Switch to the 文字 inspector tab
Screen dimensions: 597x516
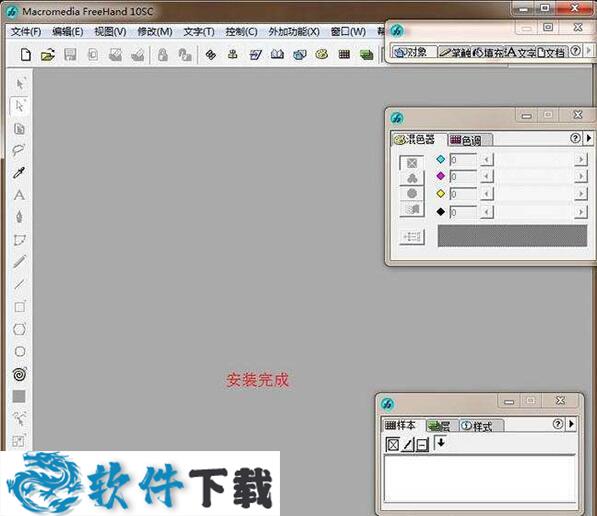click(x=521, y=53)
